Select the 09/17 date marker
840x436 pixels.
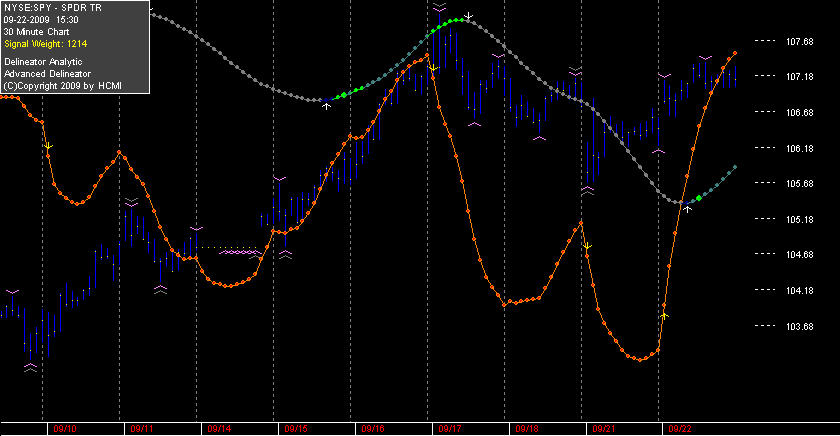click(450, 429)
